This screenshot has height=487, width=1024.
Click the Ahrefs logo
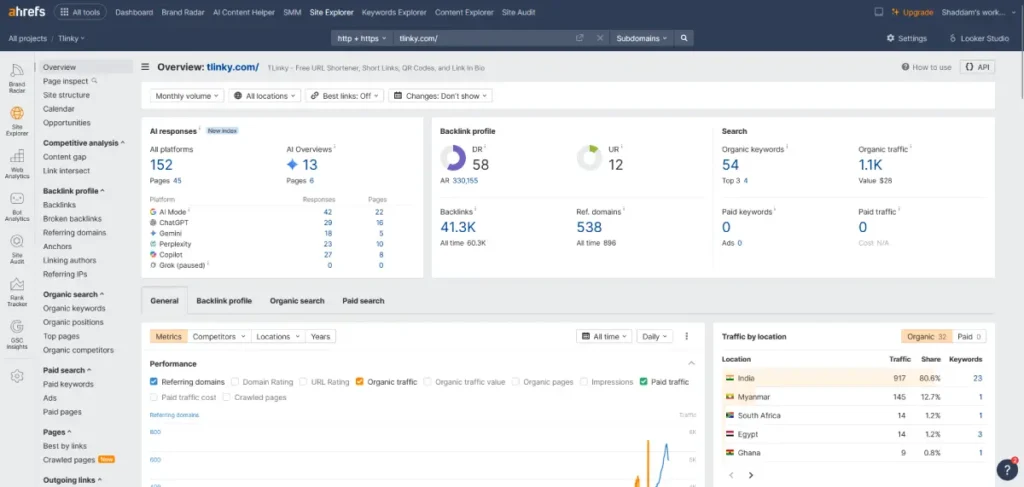coord(27,12)
